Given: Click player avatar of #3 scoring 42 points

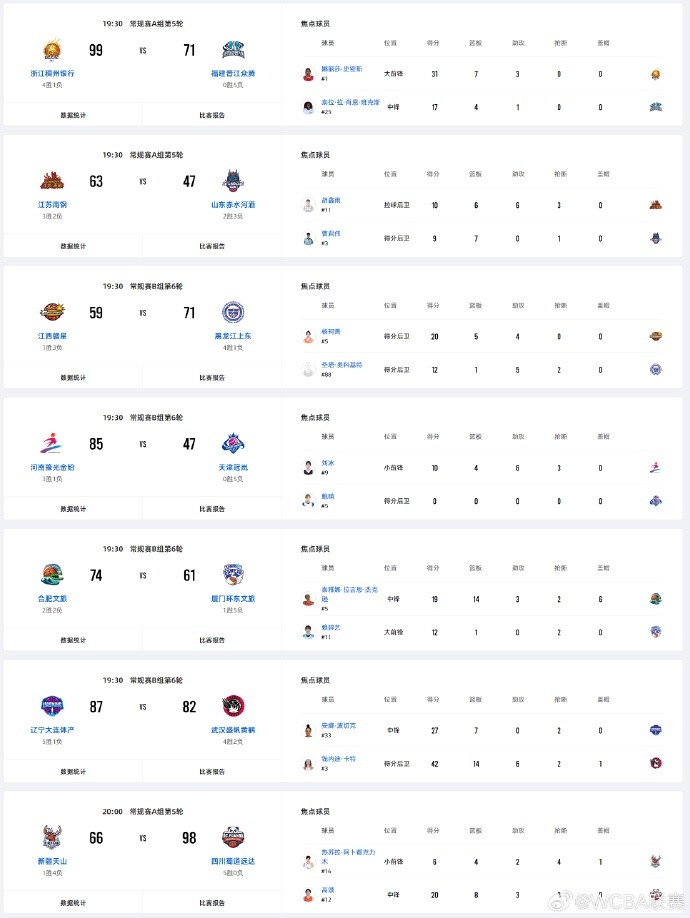Looking at the screenshot, I should click(308, 763).
